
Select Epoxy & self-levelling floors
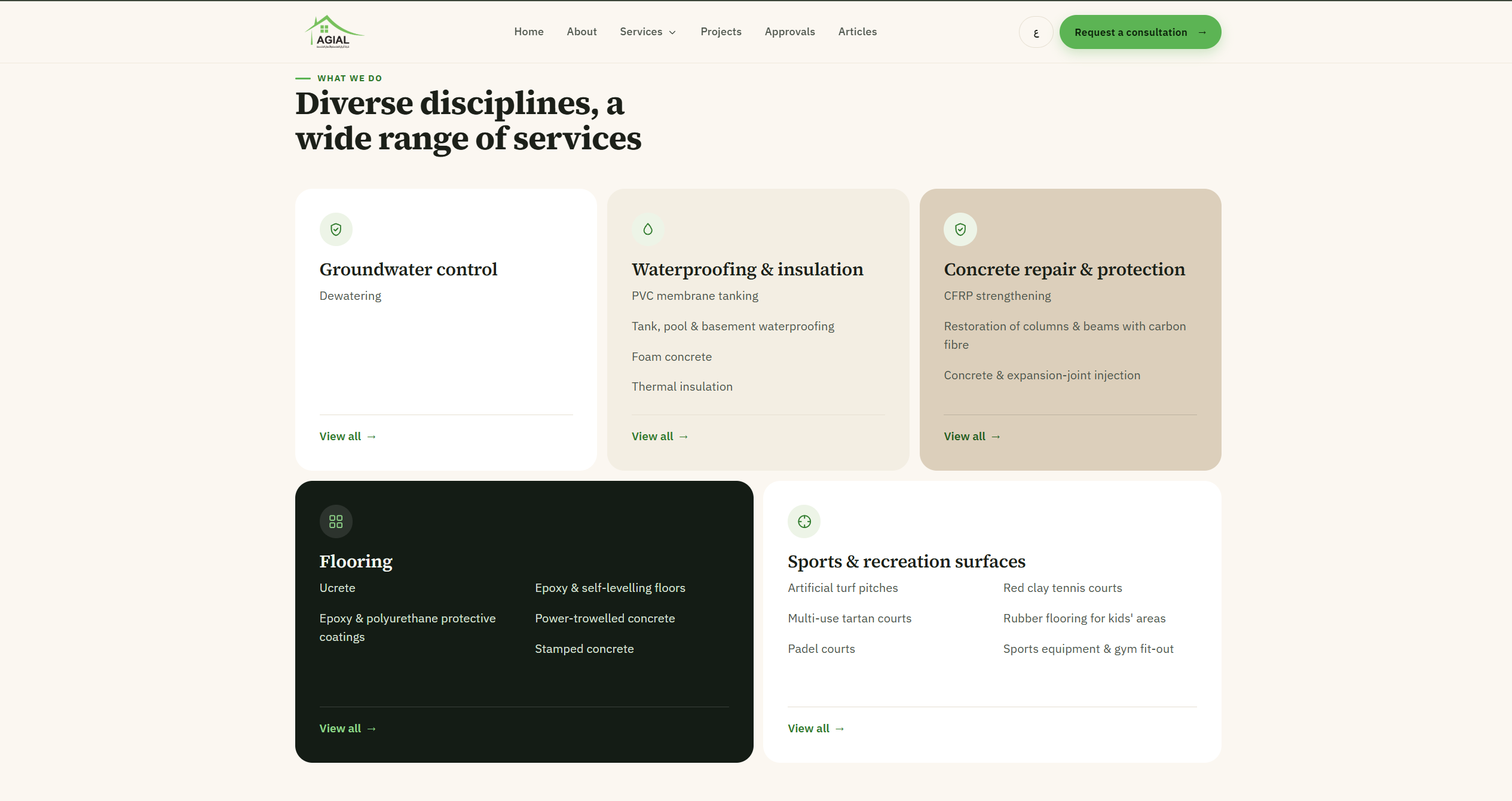(x=610, y=588)
